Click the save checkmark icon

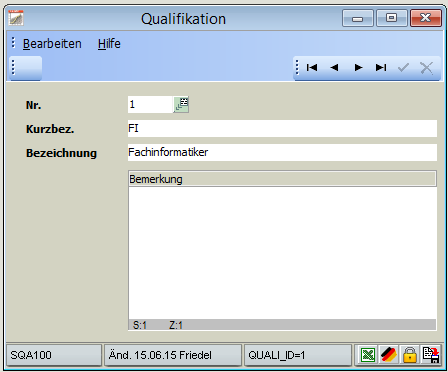click(x=403, y=68)
